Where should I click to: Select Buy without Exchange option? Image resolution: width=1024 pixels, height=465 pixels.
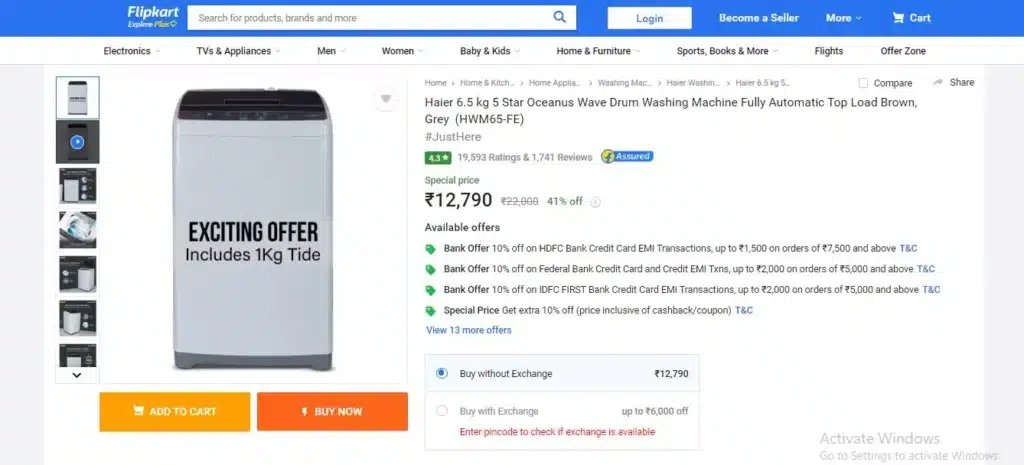coord(442,373)
